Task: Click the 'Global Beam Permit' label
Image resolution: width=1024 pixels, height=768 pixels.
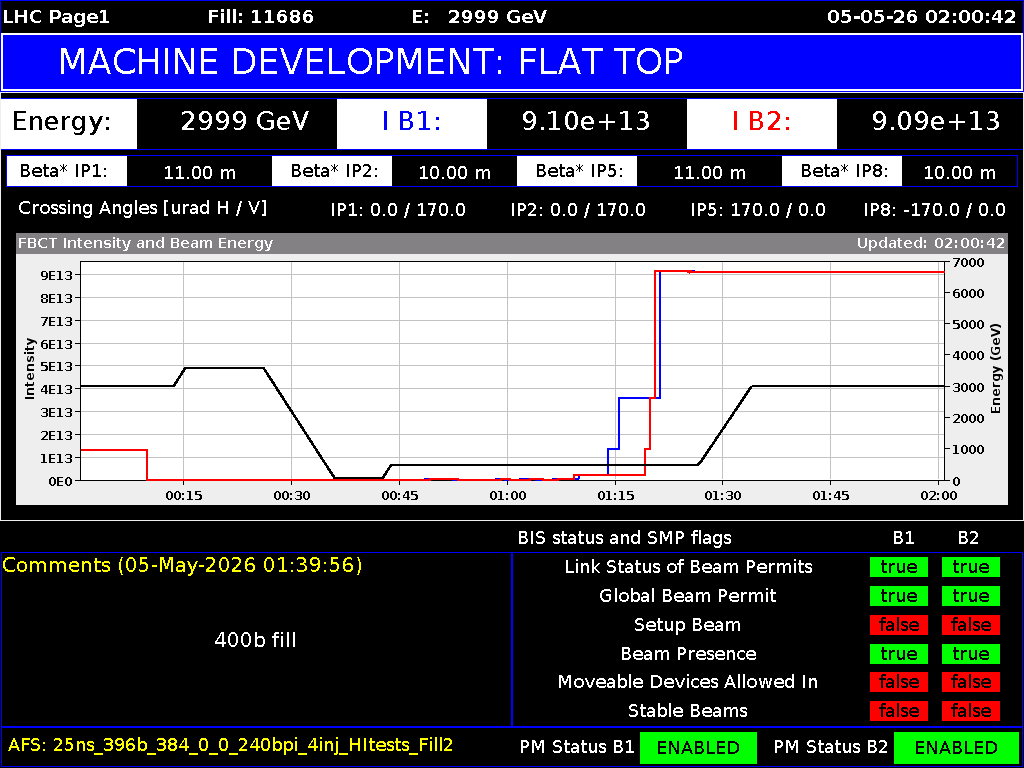Action: tap(688, 596)
